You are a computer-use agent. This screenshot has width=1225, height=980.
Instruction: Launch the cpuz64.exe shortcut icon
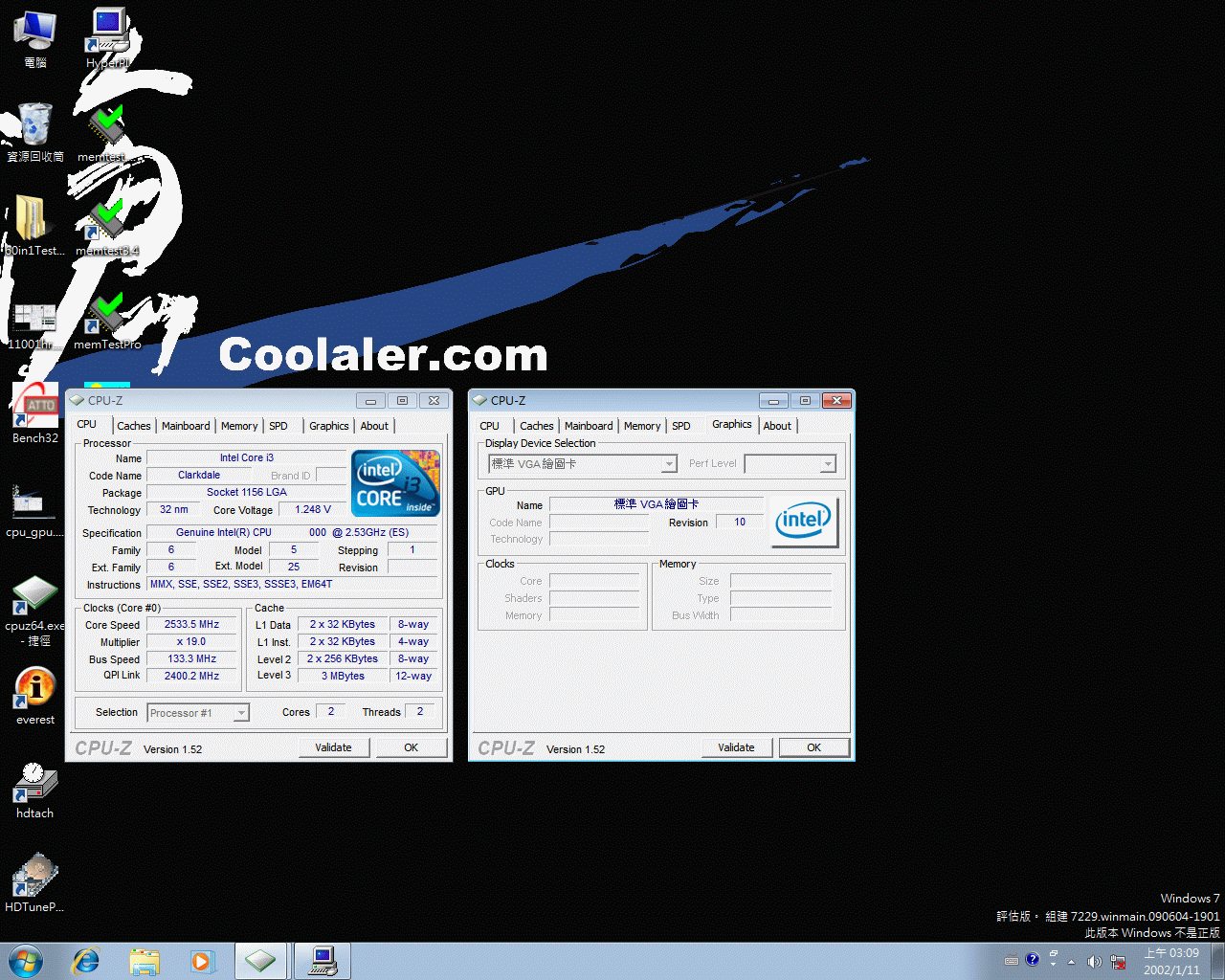tap(34, 609)
